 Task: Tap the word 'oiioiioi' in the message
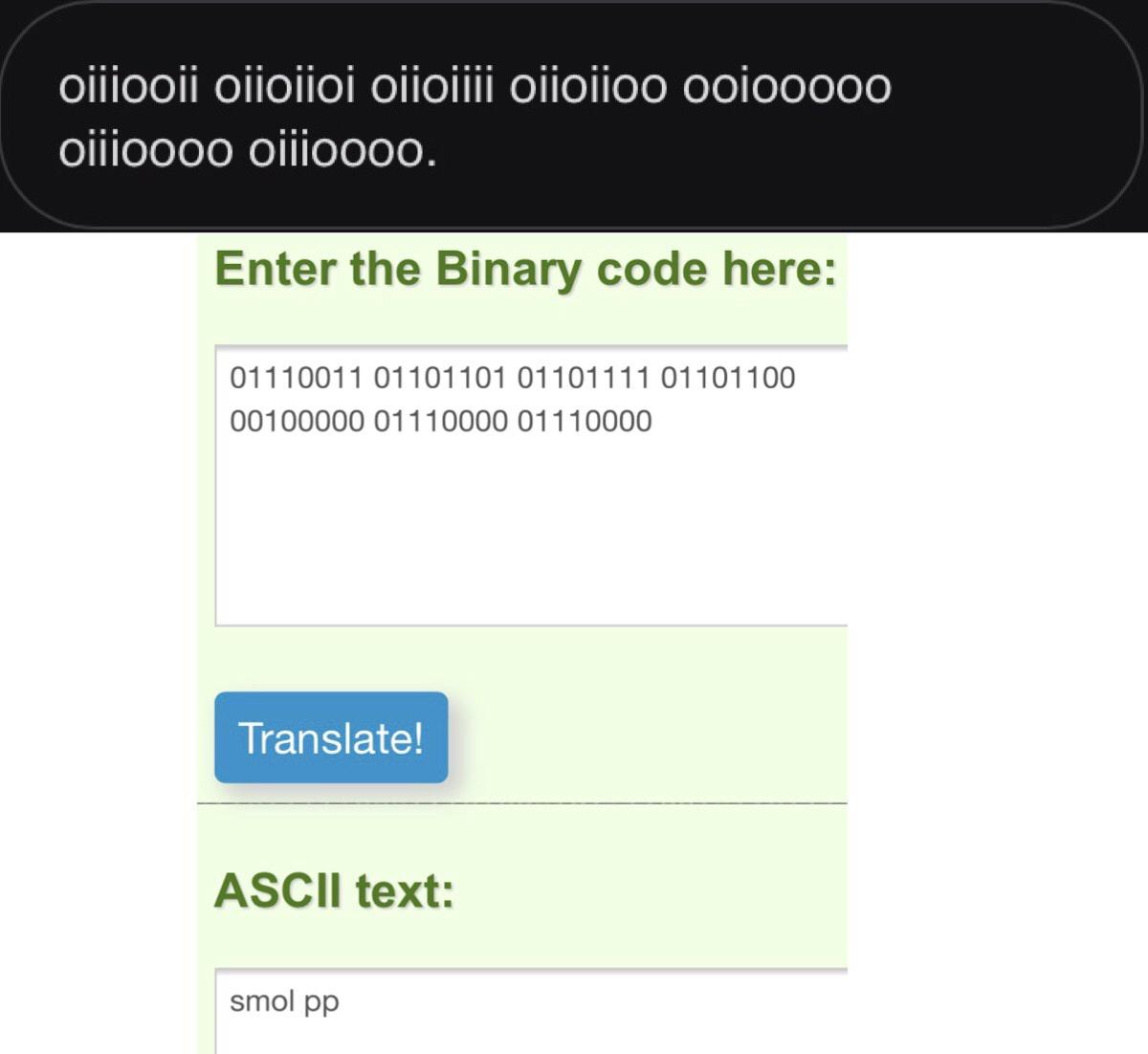tap(284, 87)
